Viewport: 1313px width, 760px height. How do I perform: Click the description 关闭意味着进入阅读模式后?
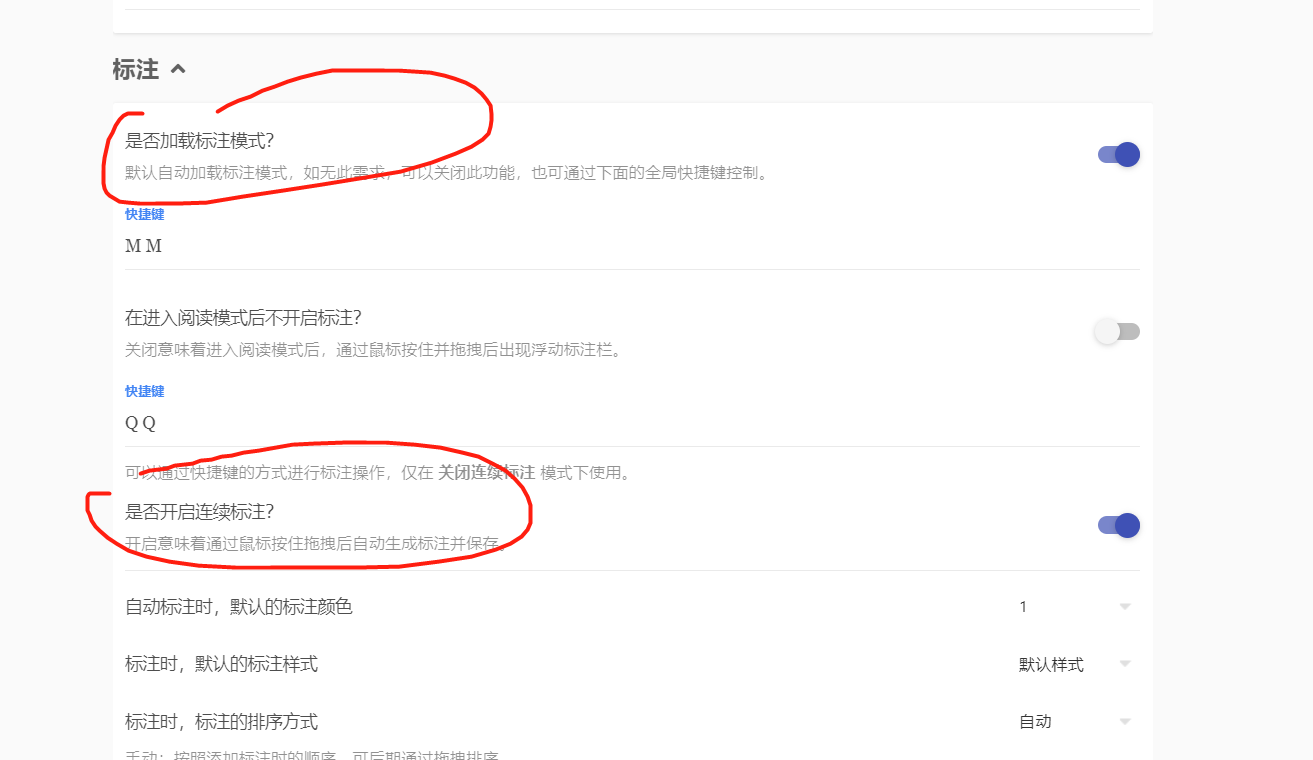373,350
